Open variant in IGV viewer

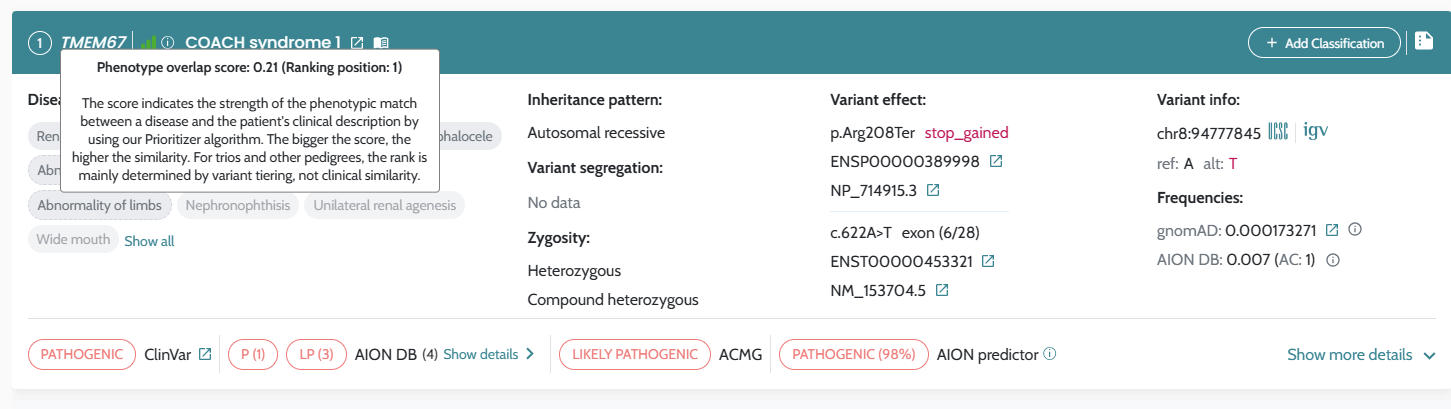pos(1316,132)
